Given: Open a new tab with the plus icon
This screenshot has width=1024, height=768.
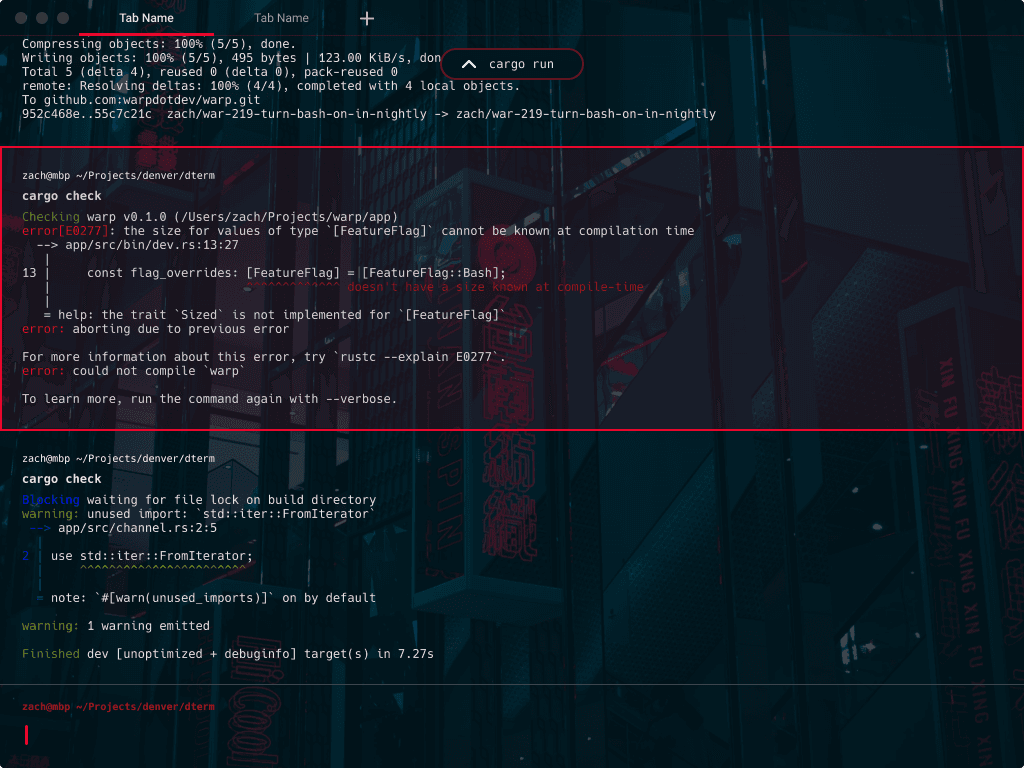Looking at the screenshot, I should [367, 19].
